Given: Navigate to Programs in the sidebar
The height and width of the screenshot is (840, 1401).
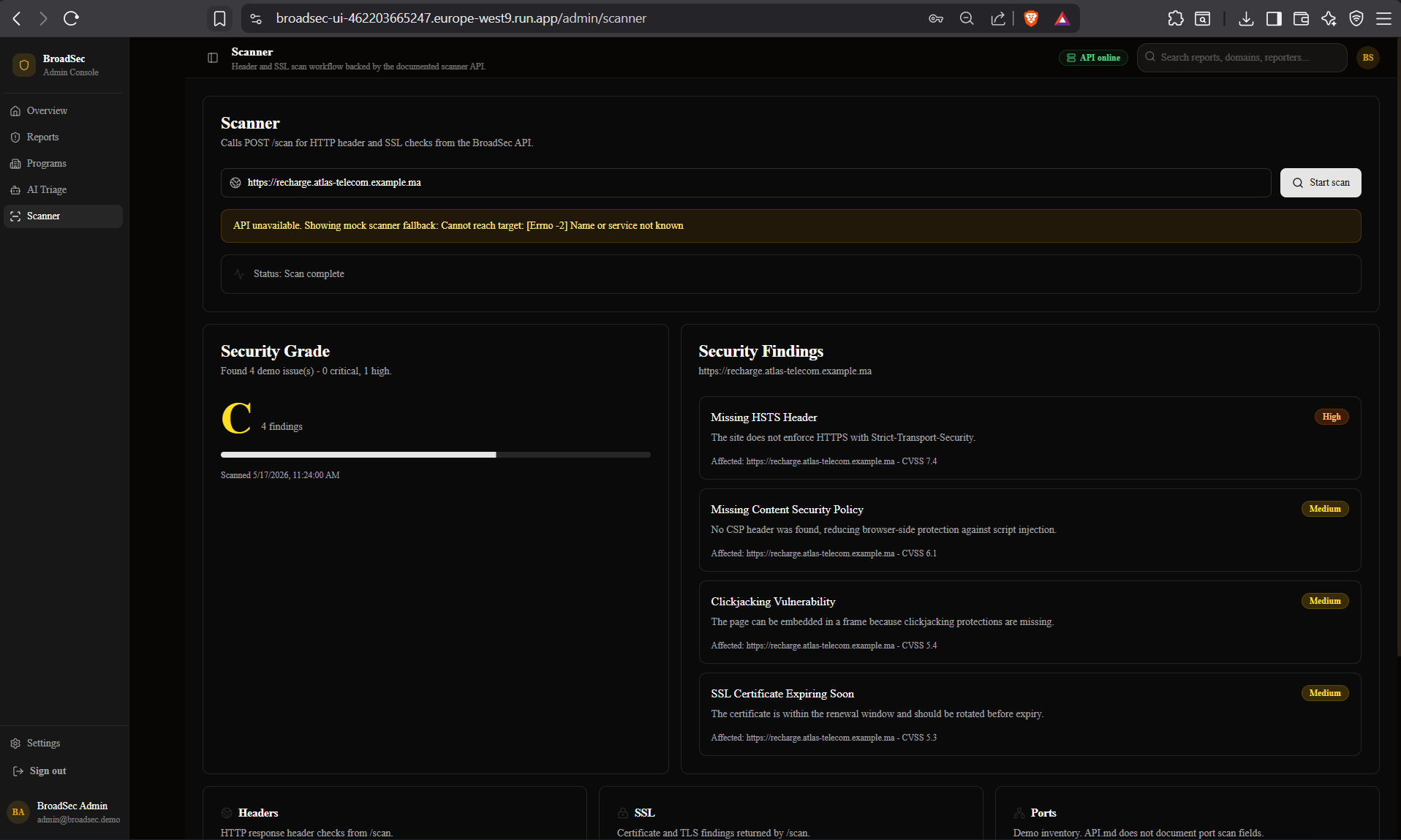Looking at the screenshot, I should pyautogui.click(x=64, y=164).
